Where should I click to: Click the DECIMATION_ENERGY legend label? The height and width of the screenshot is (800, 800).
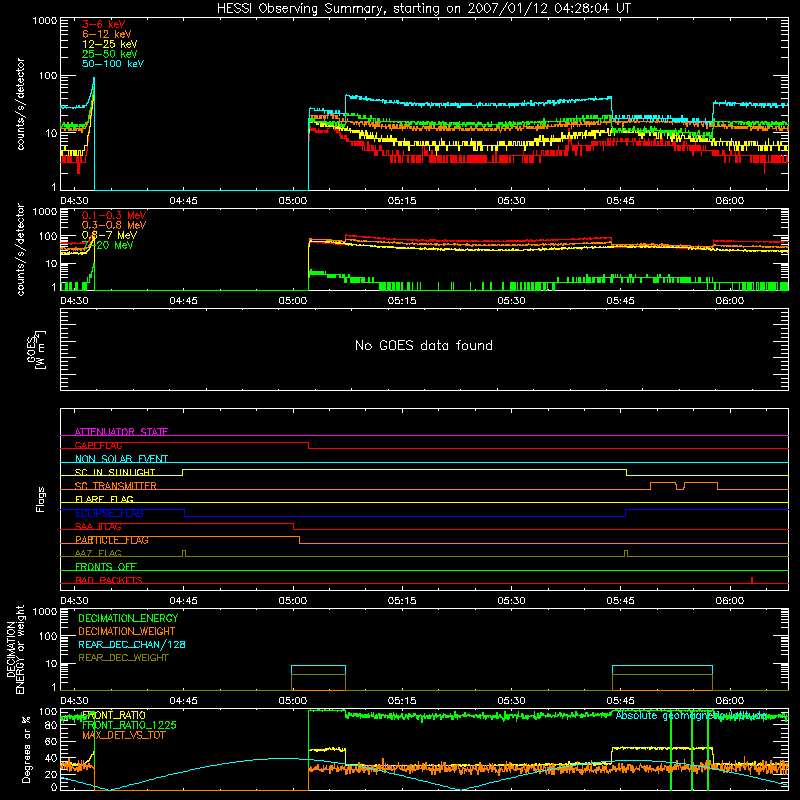(128, 618)
